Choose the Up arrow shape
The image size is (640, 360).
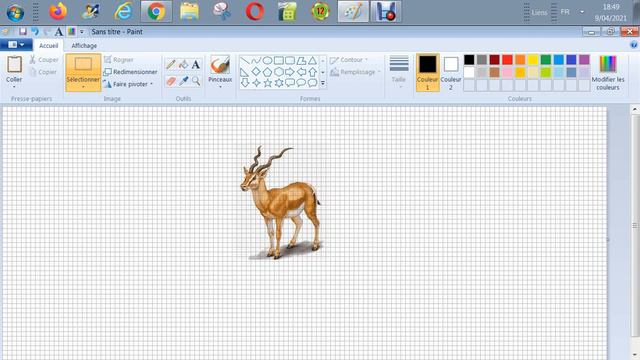[x=312, y=72]
